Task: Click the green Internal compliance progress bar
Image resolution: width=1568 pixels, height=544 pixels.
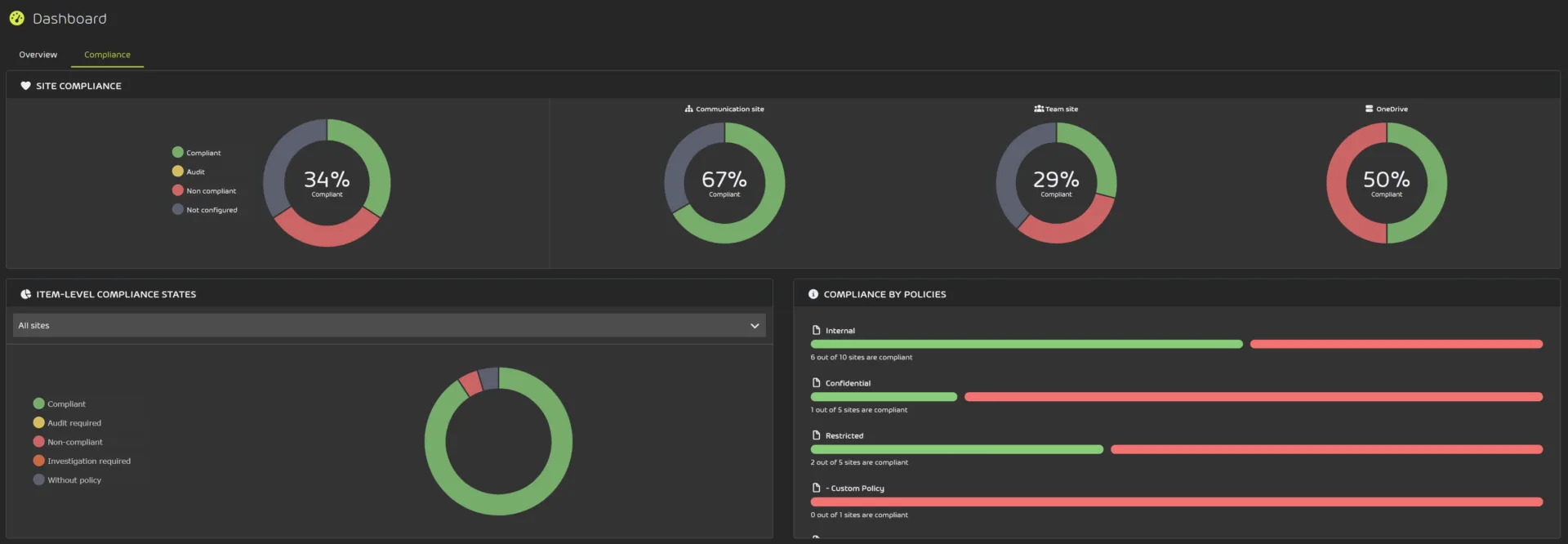Action: click(x=1026, y=345)
